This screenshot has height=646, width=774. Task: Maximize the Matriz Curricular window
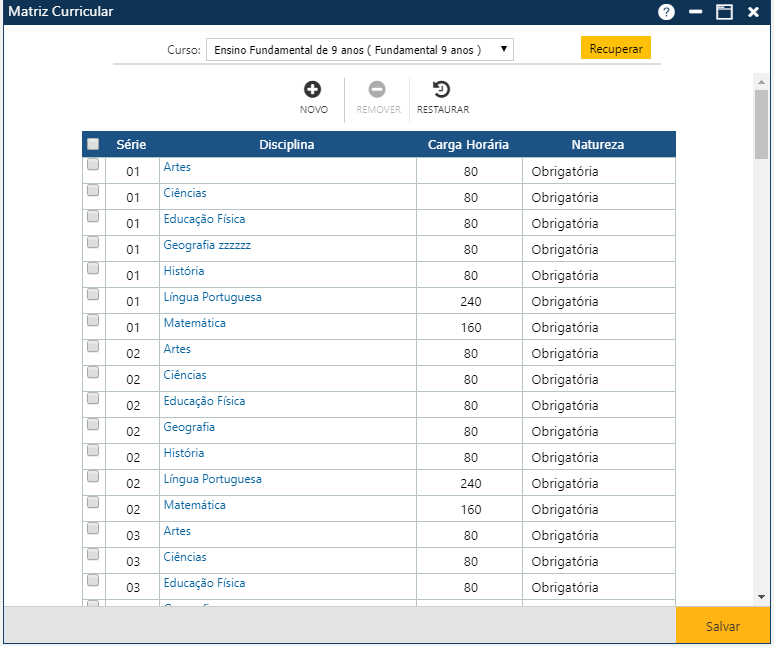coord(724,12)
